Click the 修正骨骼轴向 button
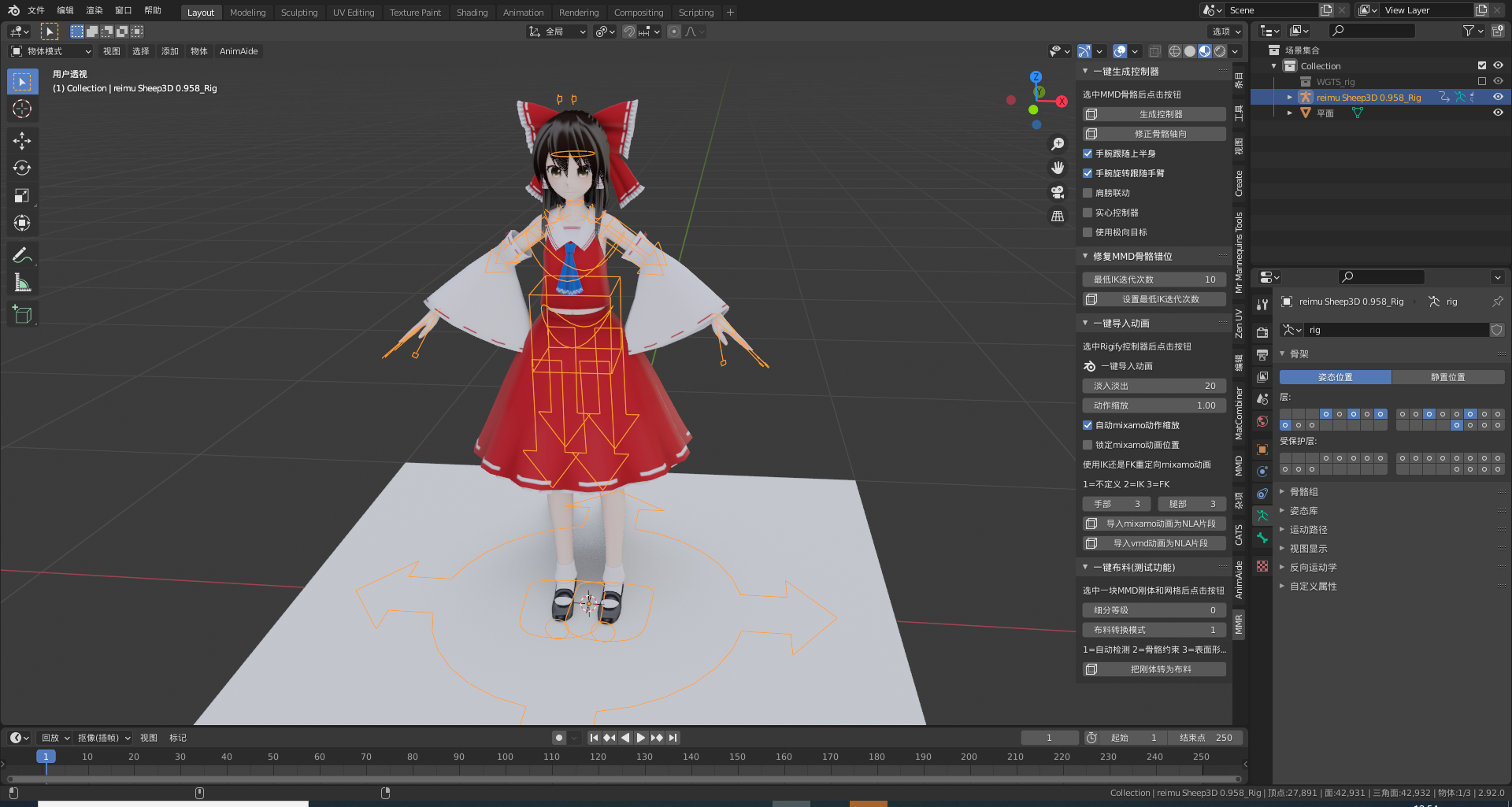This screenshot has width=1512, height=807. click(1154, 134)
